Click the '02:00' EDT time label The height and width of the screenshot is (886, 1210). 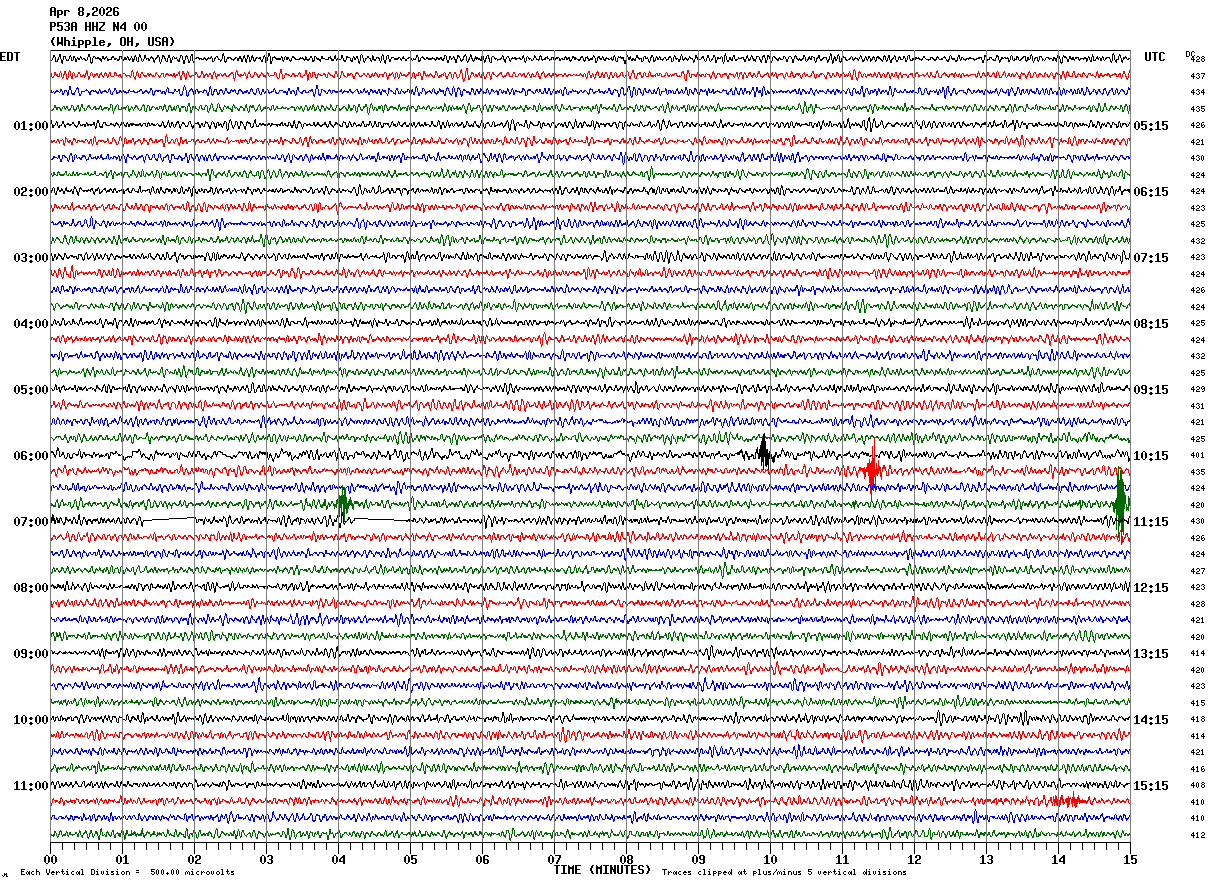[31, 192]
